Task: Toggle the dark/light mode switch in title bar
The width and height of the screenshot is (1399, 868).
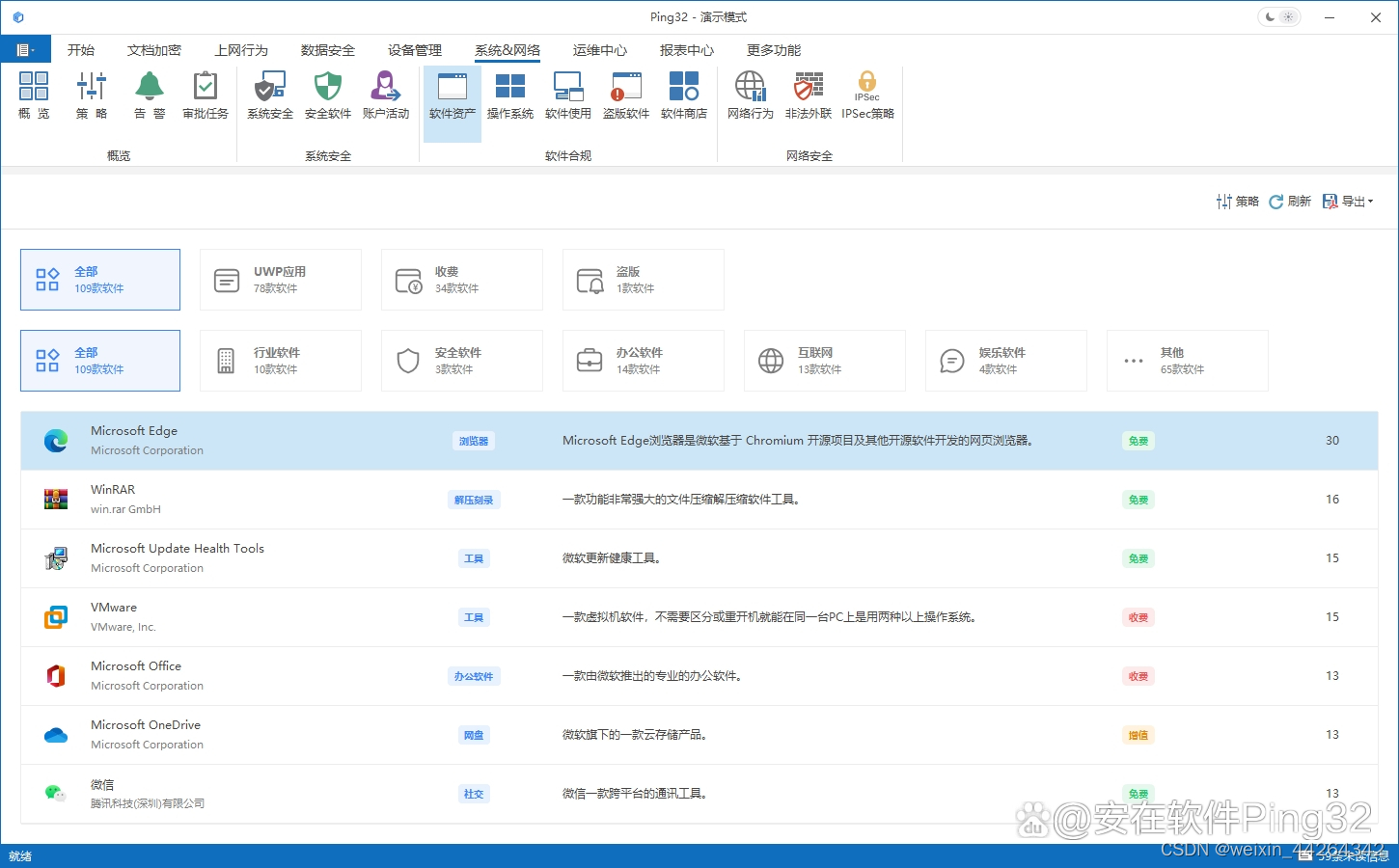Action: pyautogui.click(x=1279, y=17)
